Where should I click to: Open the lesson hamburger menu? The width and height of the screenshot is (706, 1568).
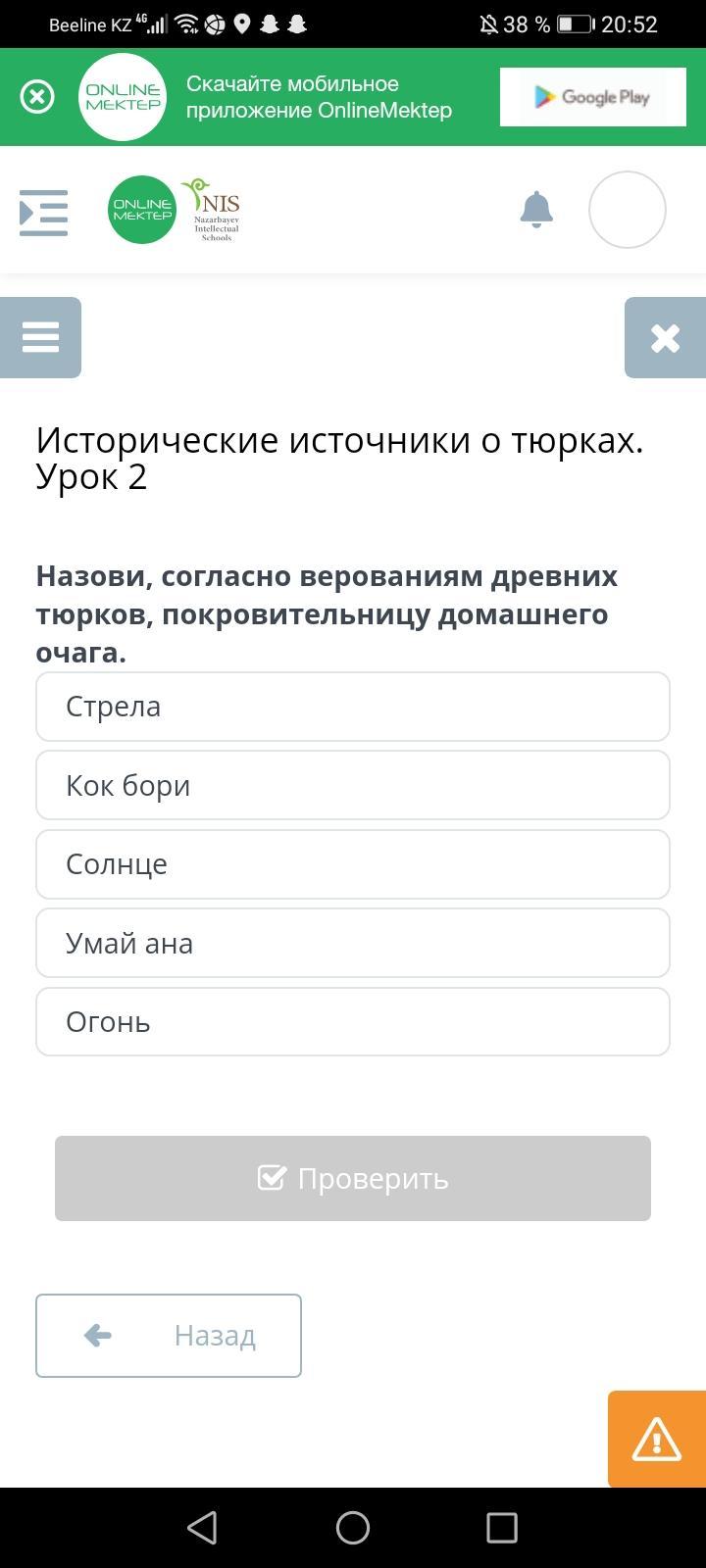40,337
